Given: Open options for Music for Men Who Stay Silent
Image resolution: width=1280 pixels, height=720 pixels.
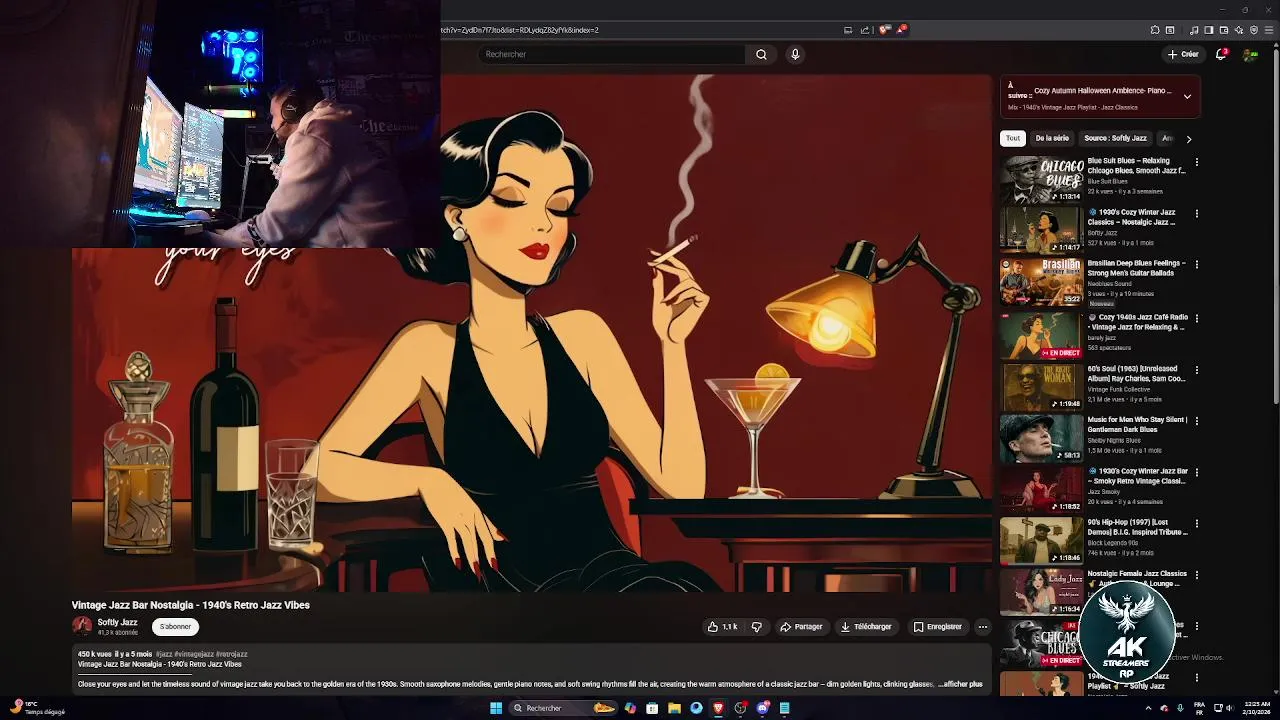Looking at the screenshot, I should (x=1196, y=421).
